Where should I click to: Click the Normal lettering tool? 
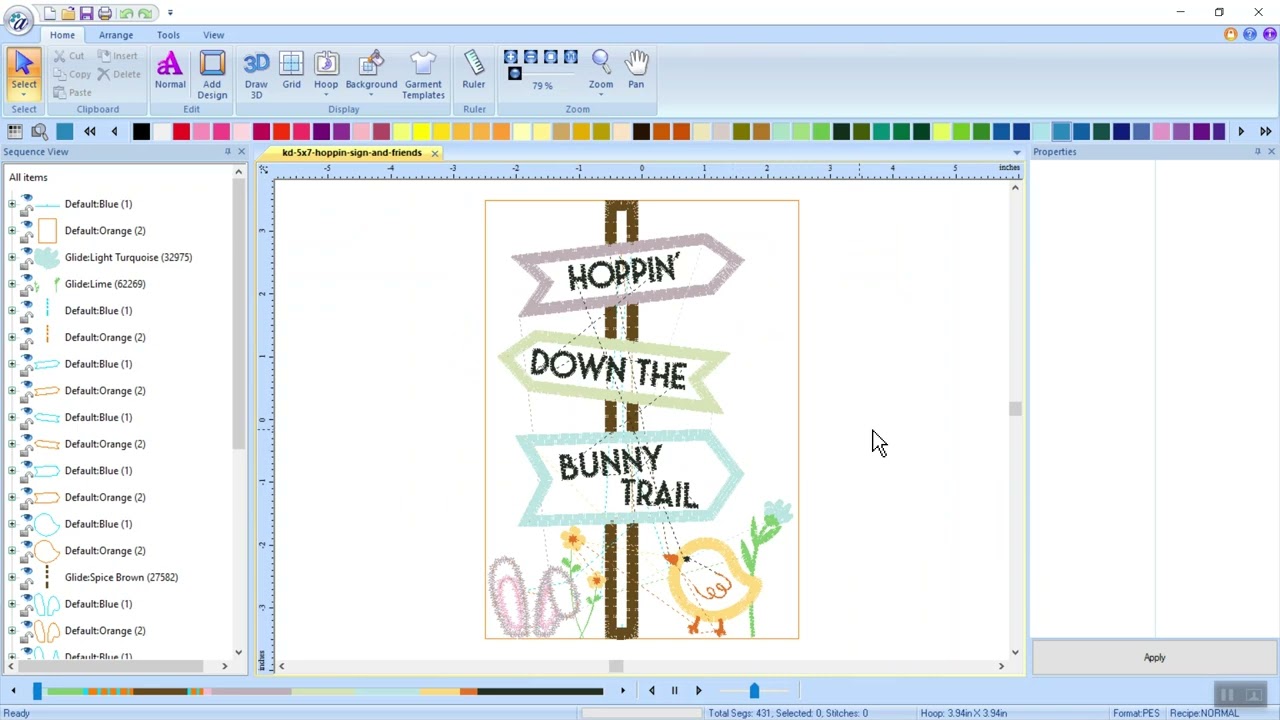170,70
